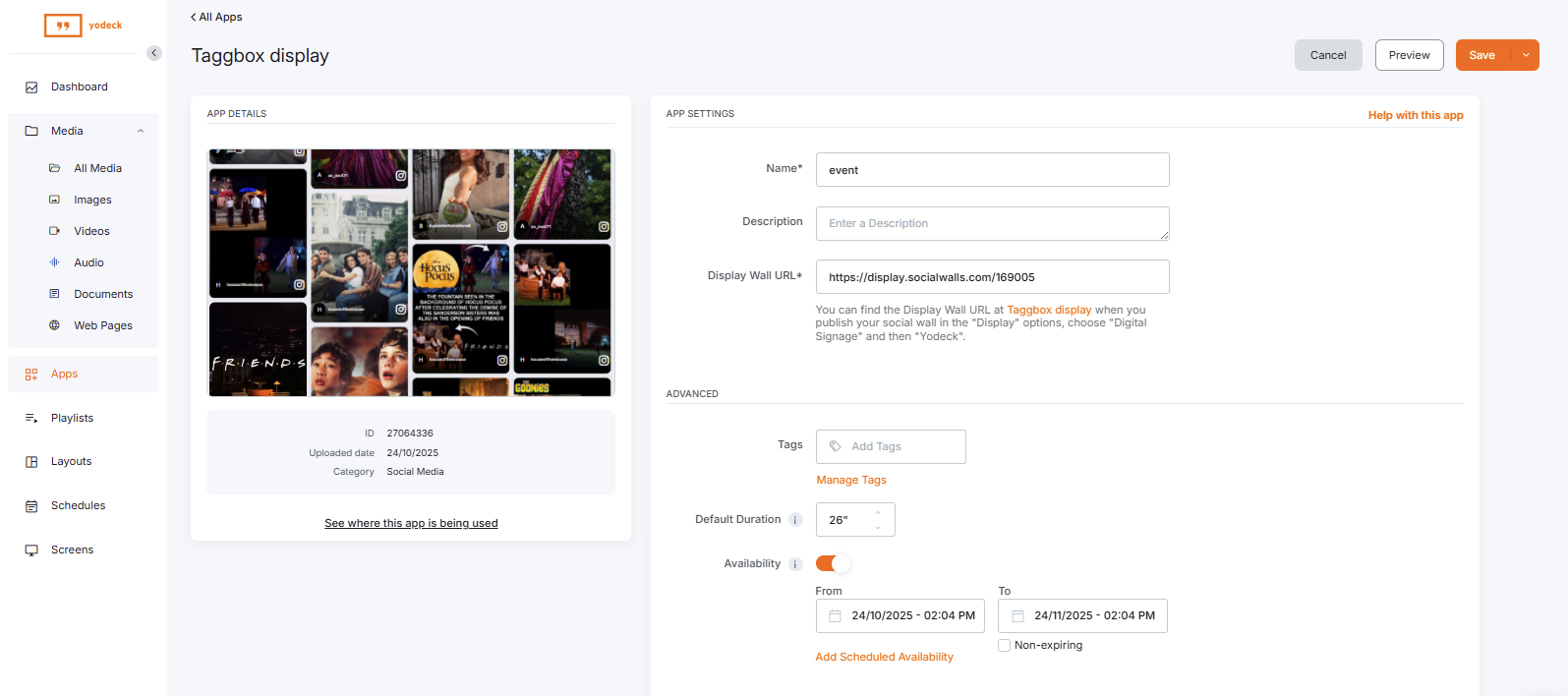This screenshot has height=696, width=1568.
Task: Click the calendar icon in From date field
Action: pos(835,616)
